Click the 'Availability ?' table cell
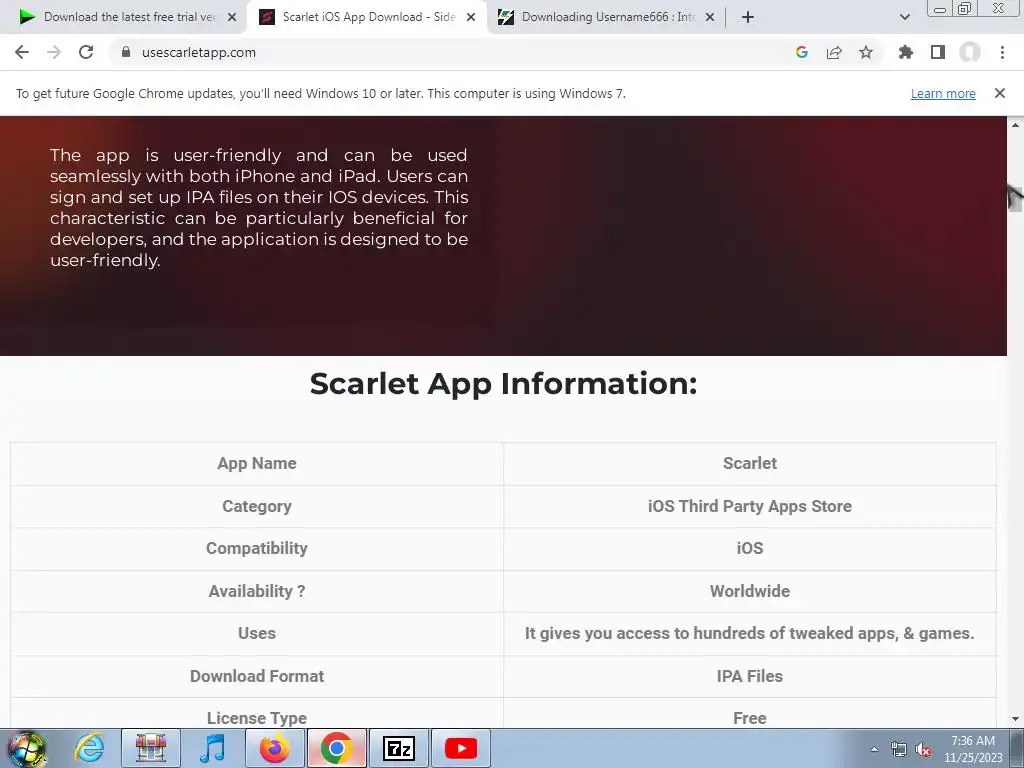This screenshot has height=768, width=1024. (257, 591)
